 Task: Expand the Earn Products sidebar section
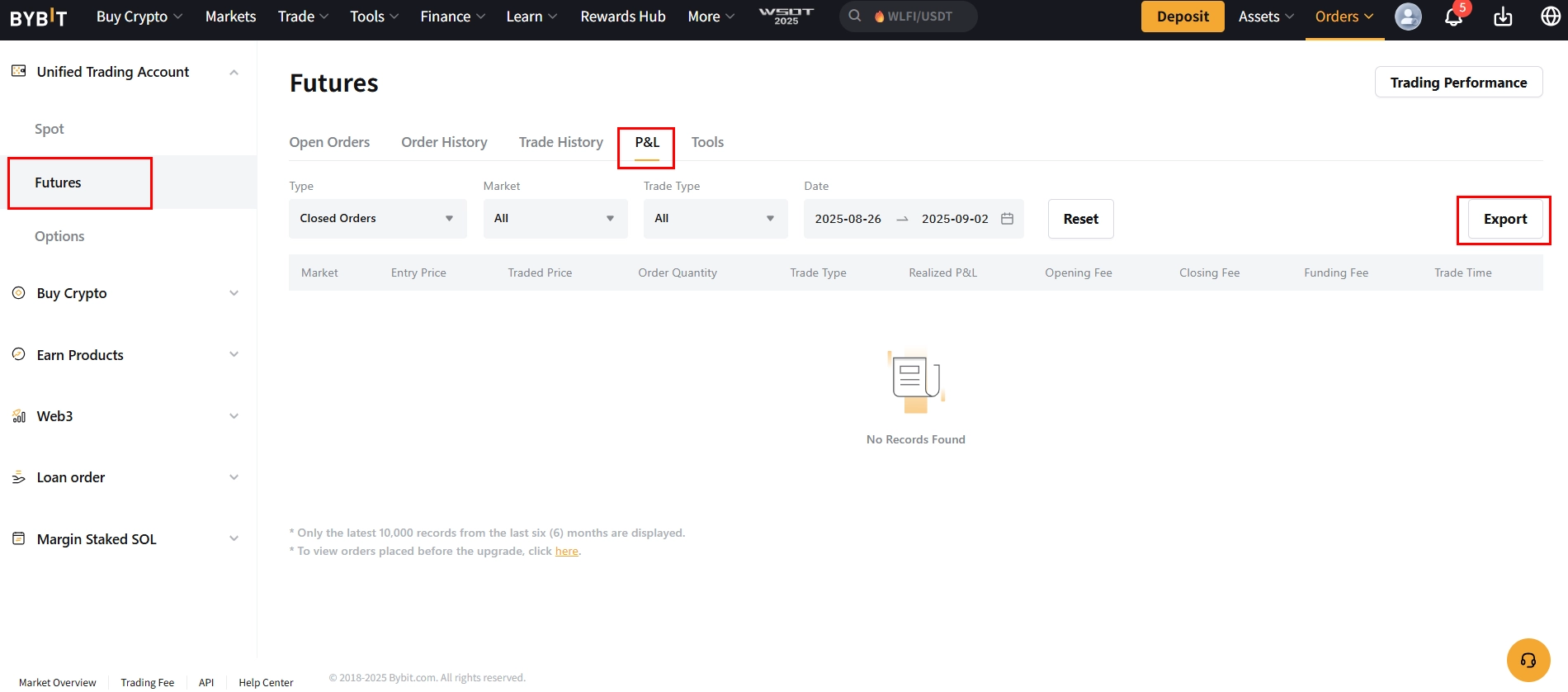coord(234,355)
